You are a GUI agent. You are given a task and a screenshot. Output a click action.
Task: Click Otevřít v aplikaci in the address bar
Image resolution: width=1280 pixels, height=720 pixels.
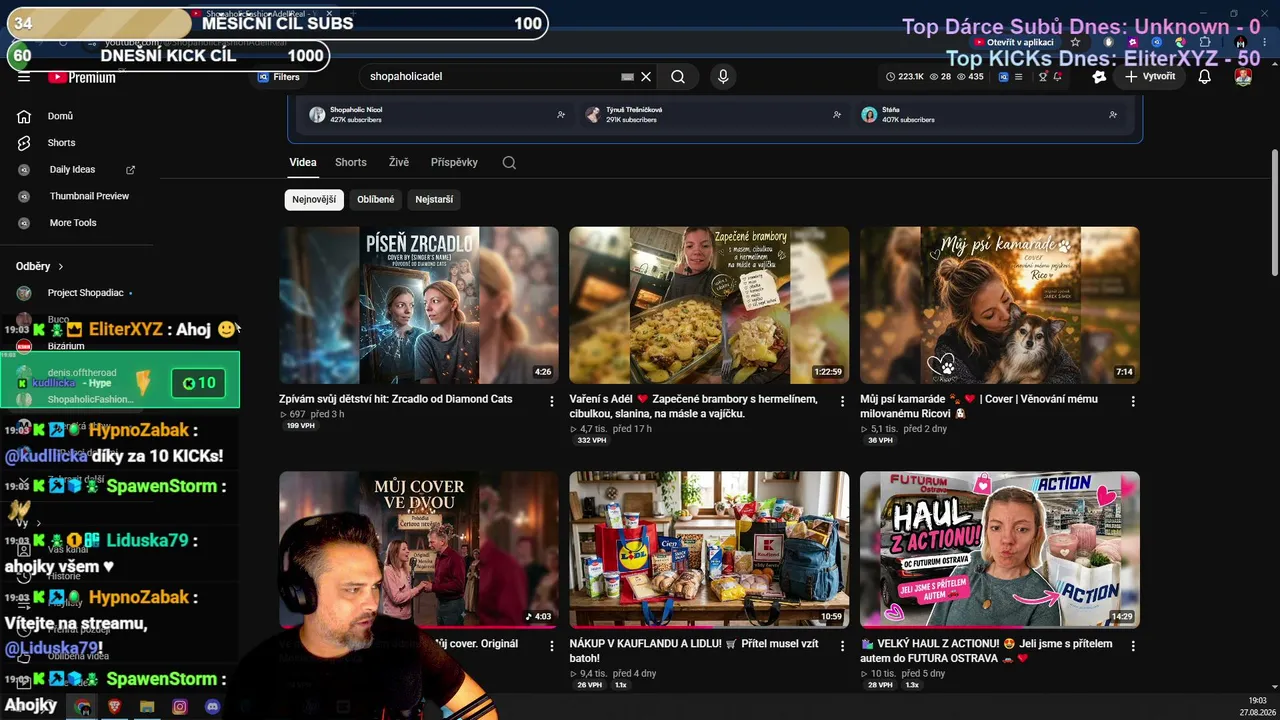(x=1015, y=42)
